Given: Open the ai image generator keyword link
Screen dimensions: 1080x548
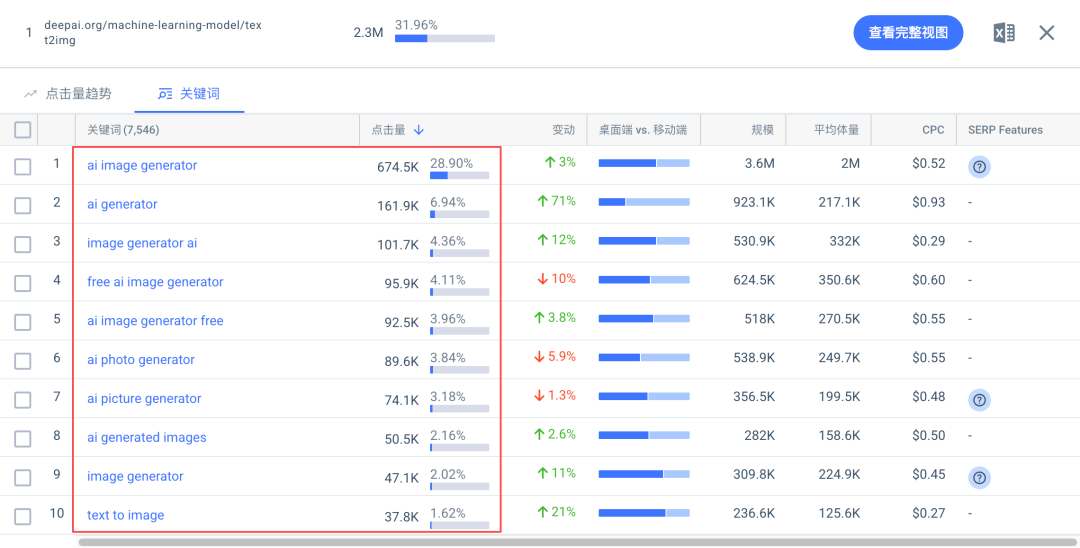Looking at the screenshot, I should (142, 165).
